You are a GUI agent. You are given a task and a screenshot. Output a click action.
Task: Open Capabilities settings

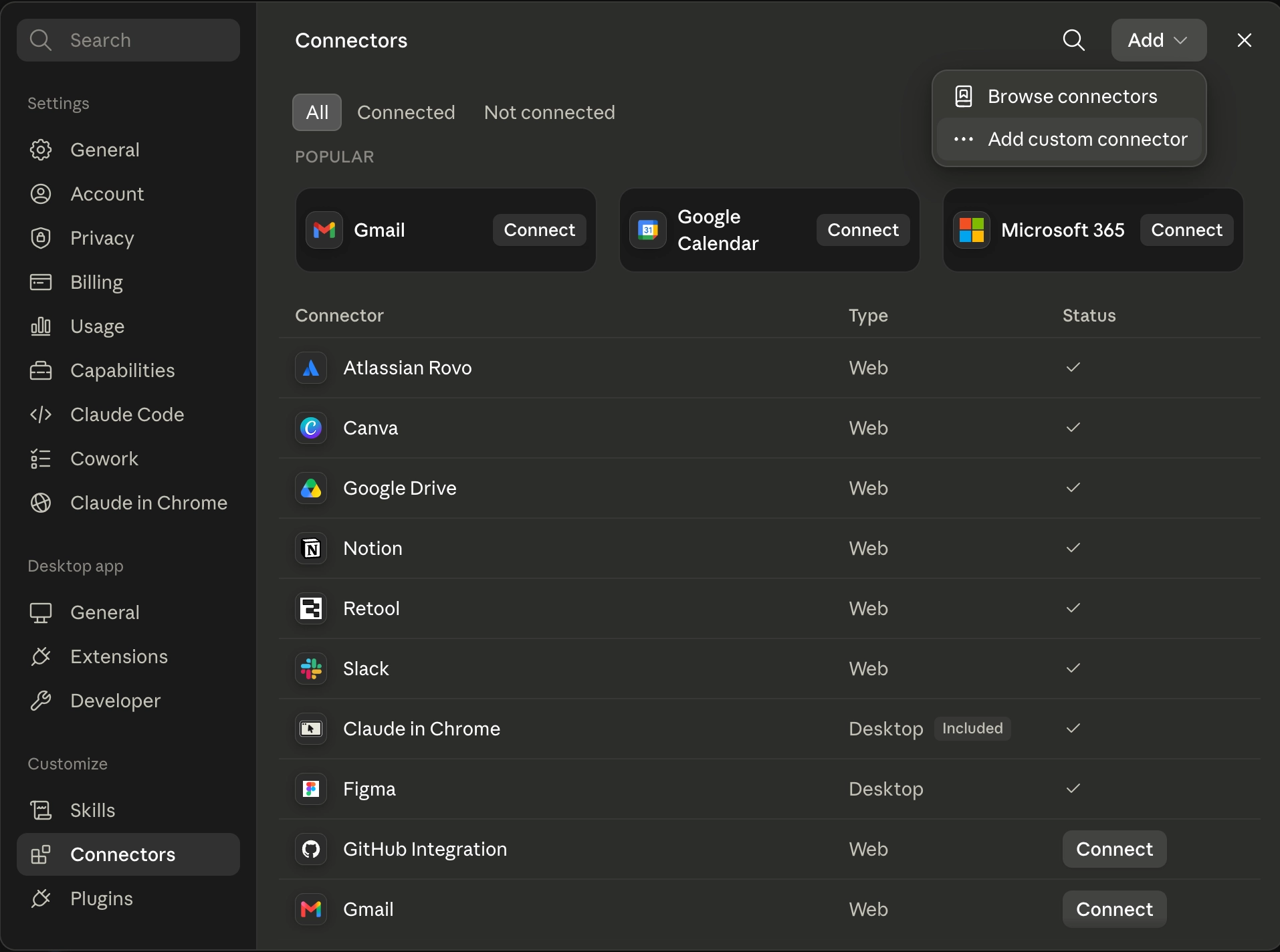coord(128,370)
